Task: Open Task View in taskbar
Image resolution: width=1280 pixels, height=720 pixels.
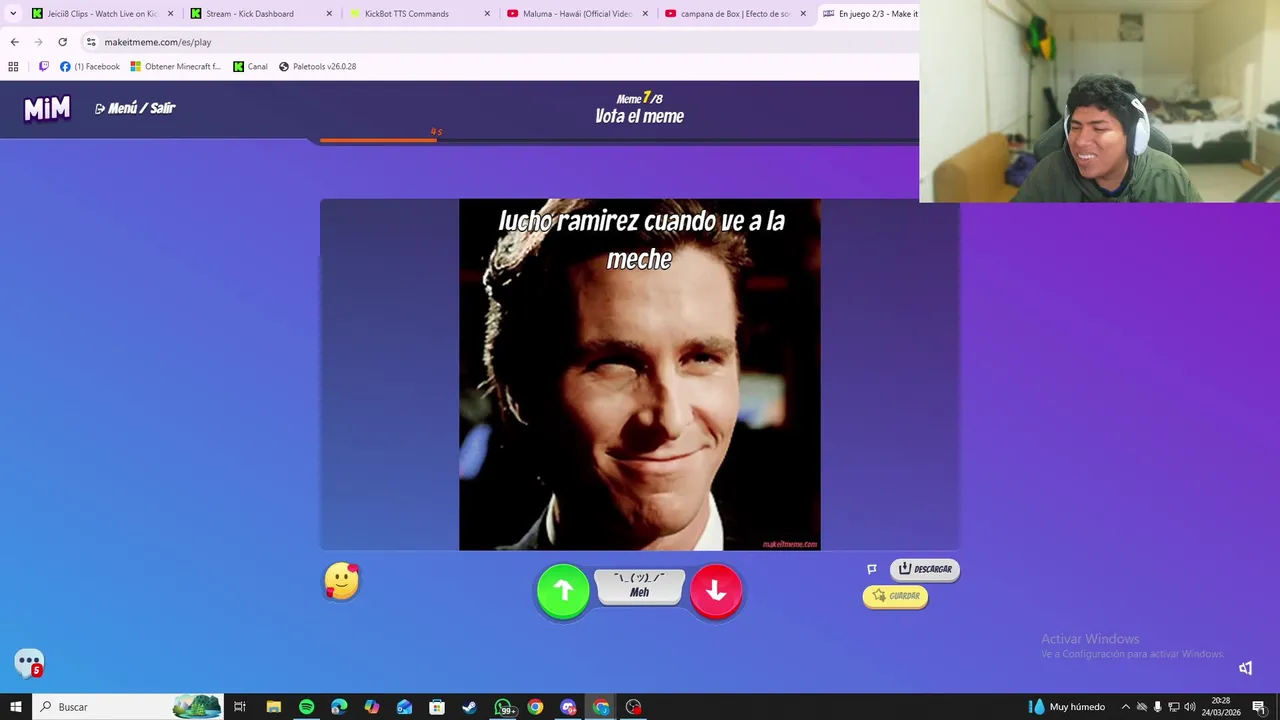Action: (240, 707)
